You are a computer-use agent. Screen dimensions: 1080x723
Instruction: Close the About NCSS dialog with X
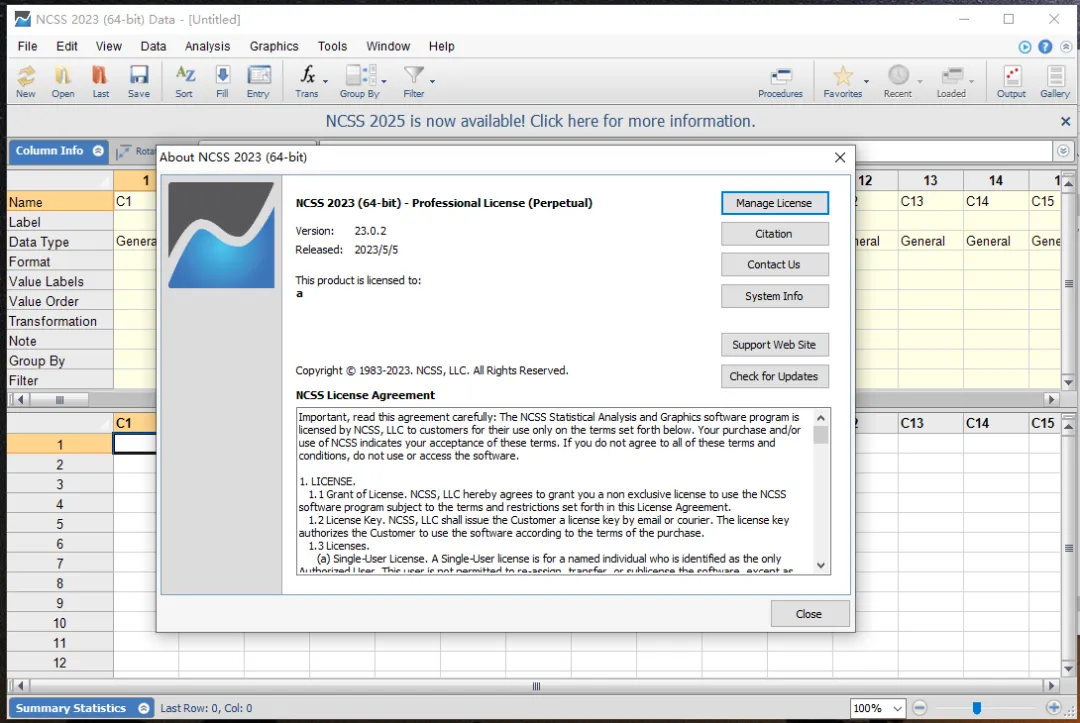(840, 158)
